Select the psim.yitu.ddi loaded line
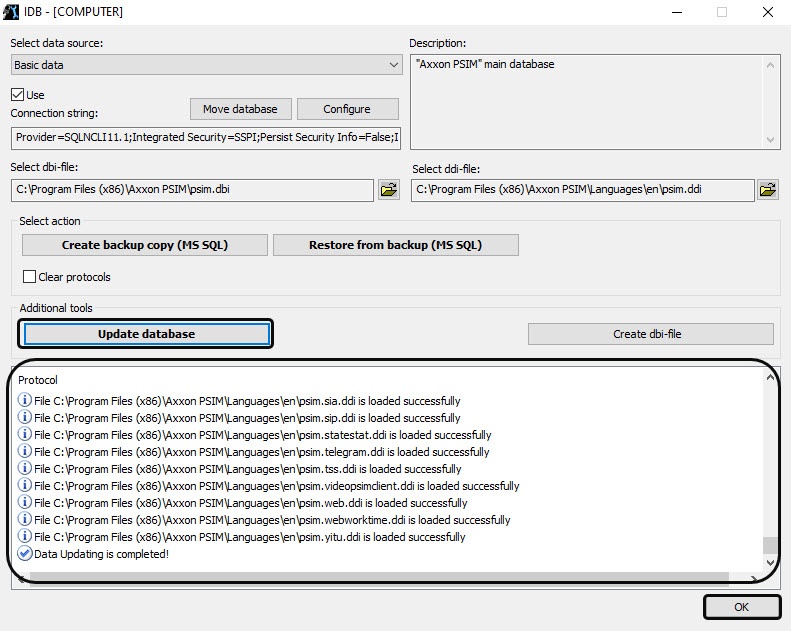791x631 pixels. click(250, 537)
